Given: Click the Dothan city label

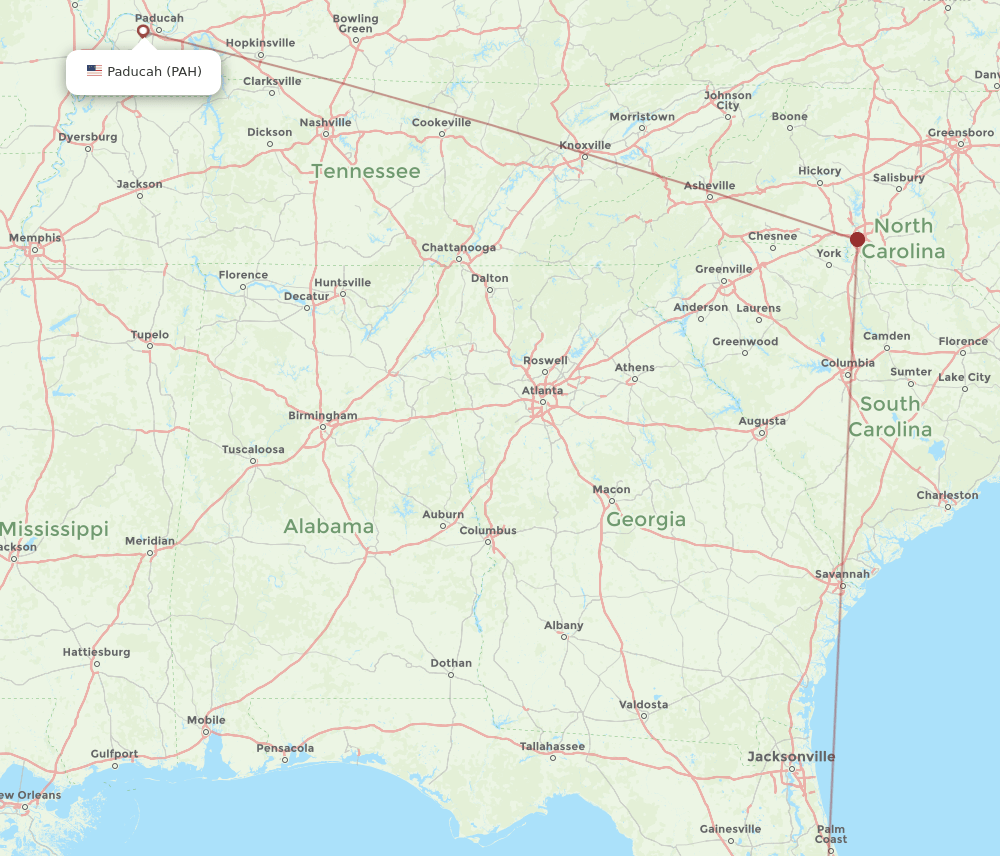Looking at the screenshot, I should [x=451, y=663].
